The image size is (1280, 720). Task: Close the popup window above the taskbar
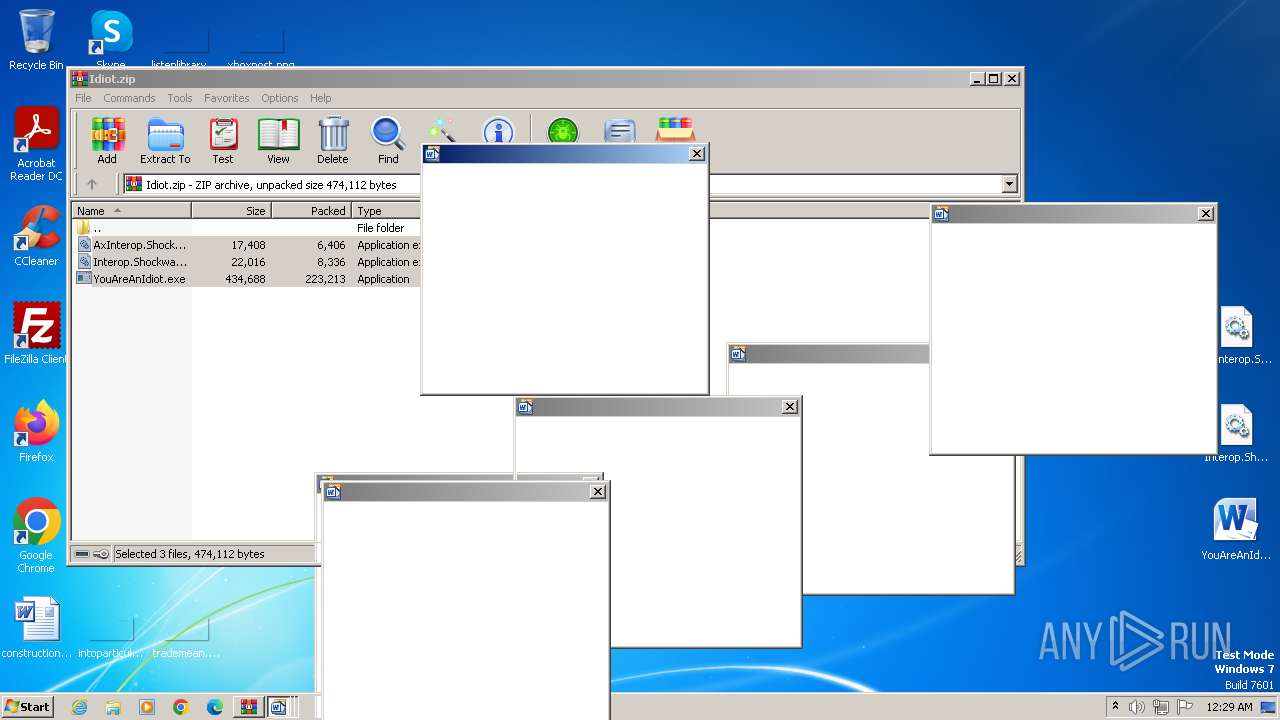(x=598, y=492)
